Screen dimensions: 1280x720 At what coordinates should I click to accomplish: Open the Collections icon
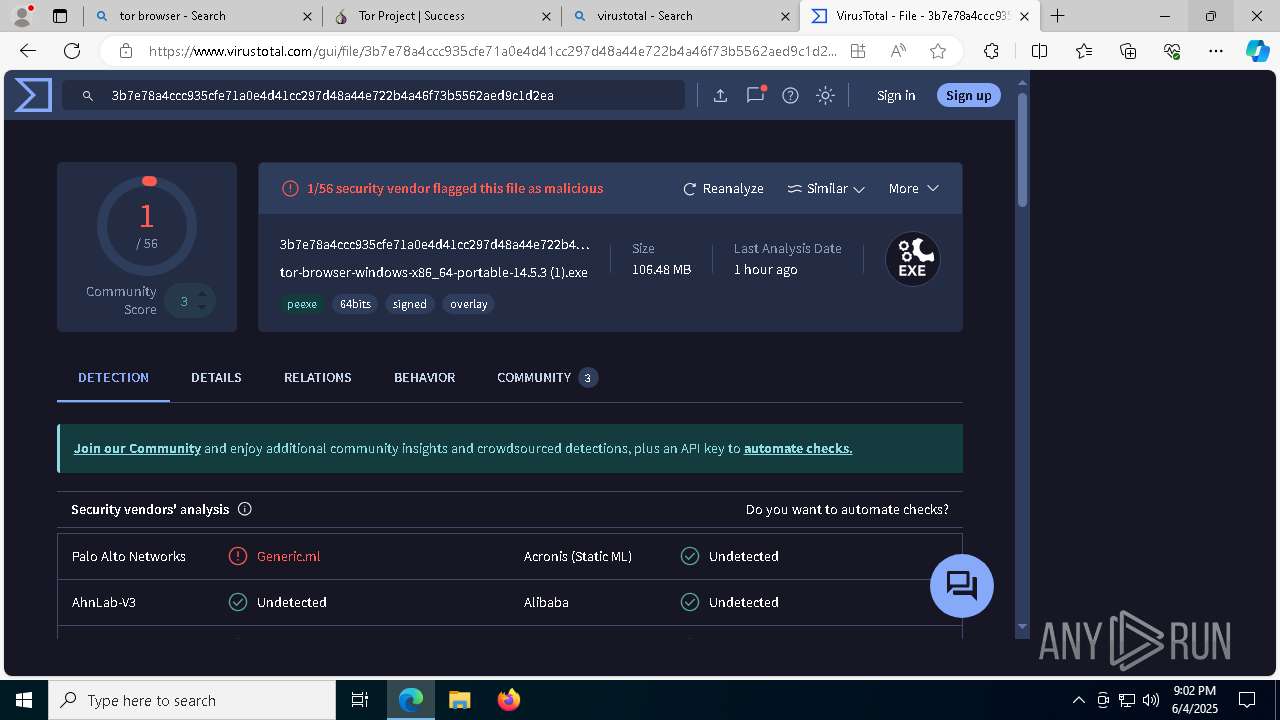tap(1128, 51)
